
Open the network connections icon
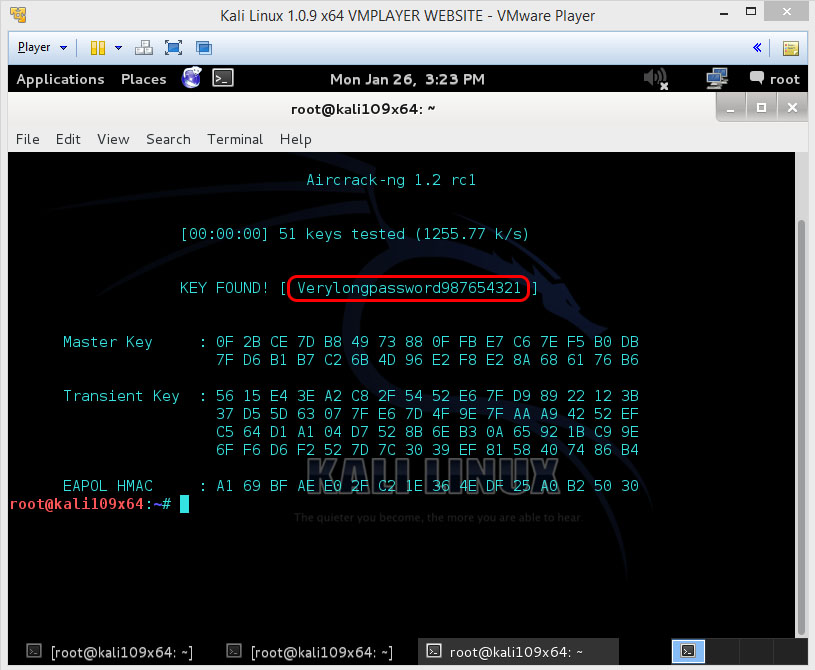click(717, 78)
